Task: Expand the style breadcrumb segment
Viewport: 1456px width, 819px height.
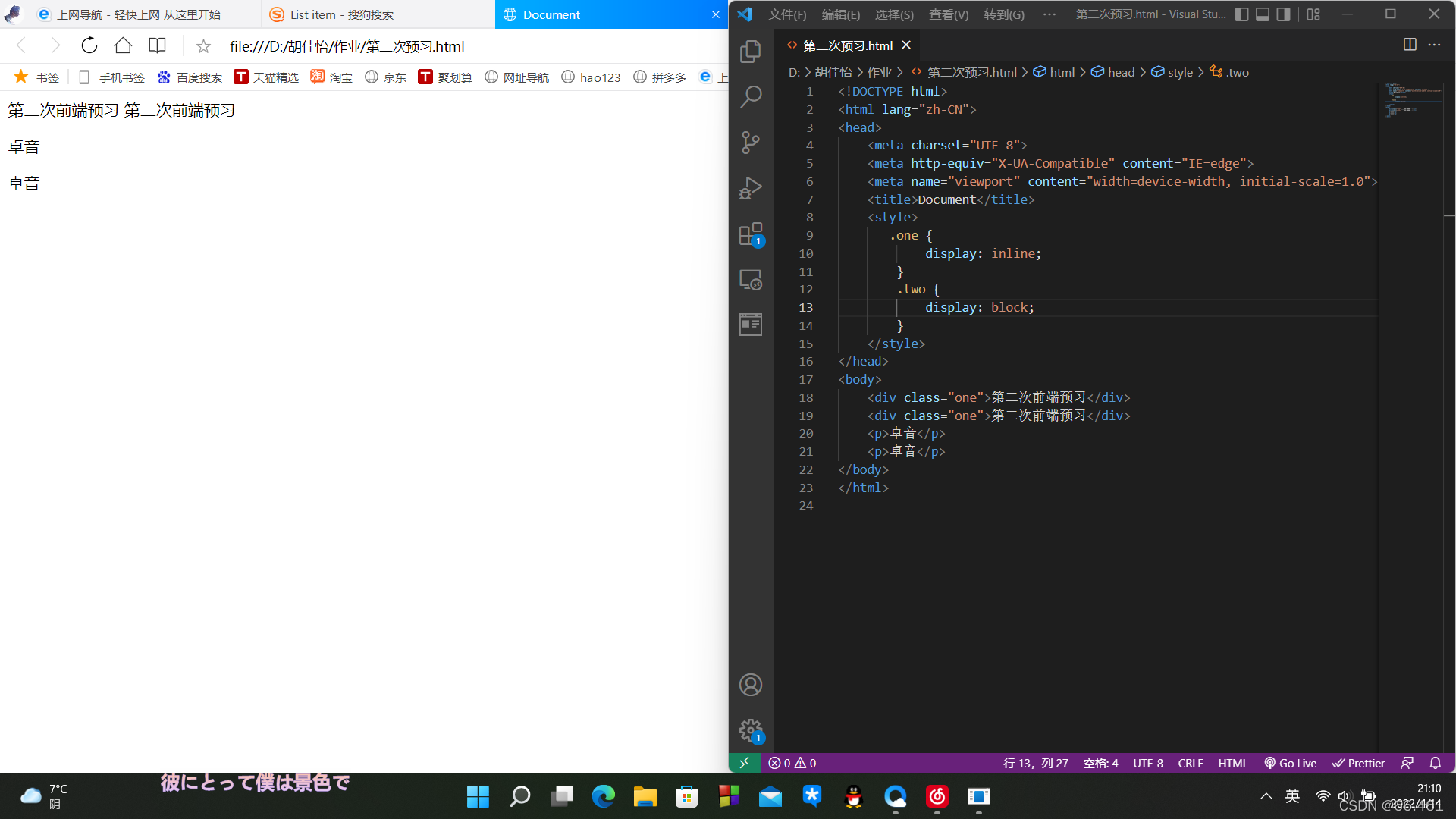Action: pos(1179,72)
